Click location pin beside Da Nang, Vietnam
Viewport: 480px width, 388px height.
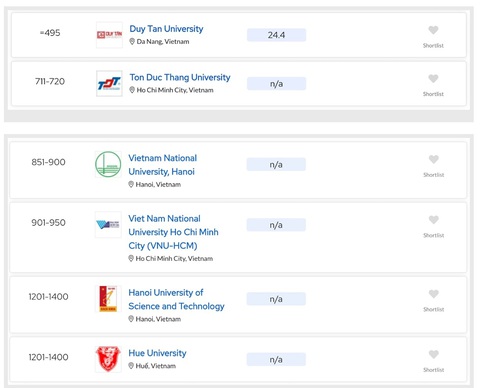click(132, 41)
